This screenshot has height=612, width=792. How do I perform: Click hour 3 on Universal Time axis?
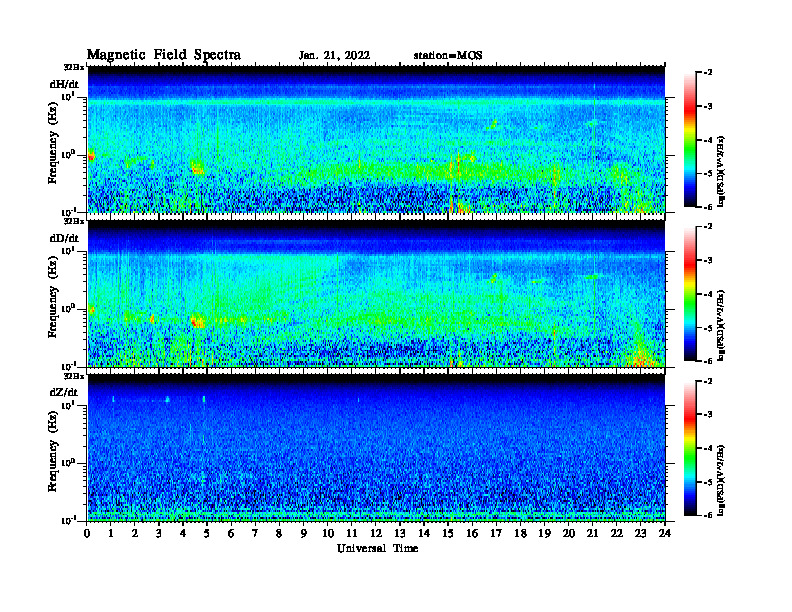coord(159,534)
